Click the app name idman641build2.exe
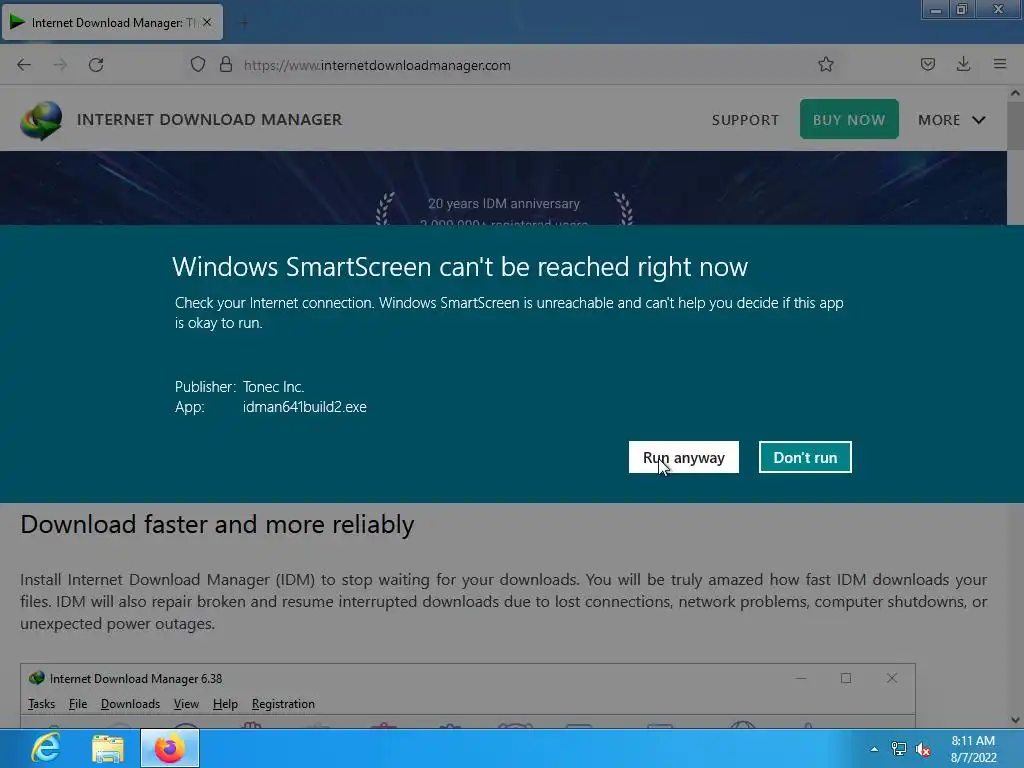Viewport: 1024px width, 768px height. pos(304,407)
